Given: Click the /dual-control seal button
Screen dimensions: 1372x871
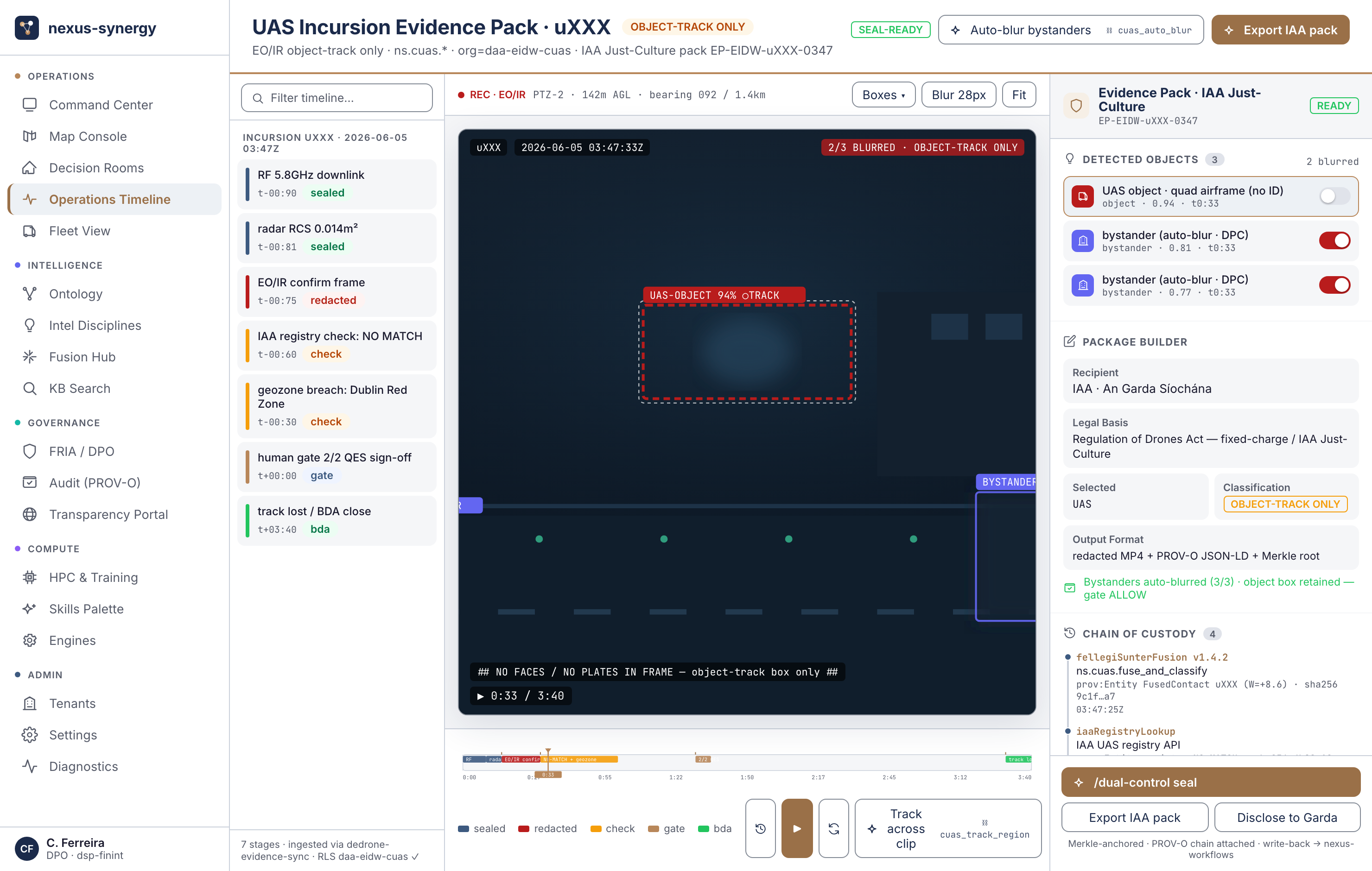Looking at the screenshot, I should (1210, 782).
